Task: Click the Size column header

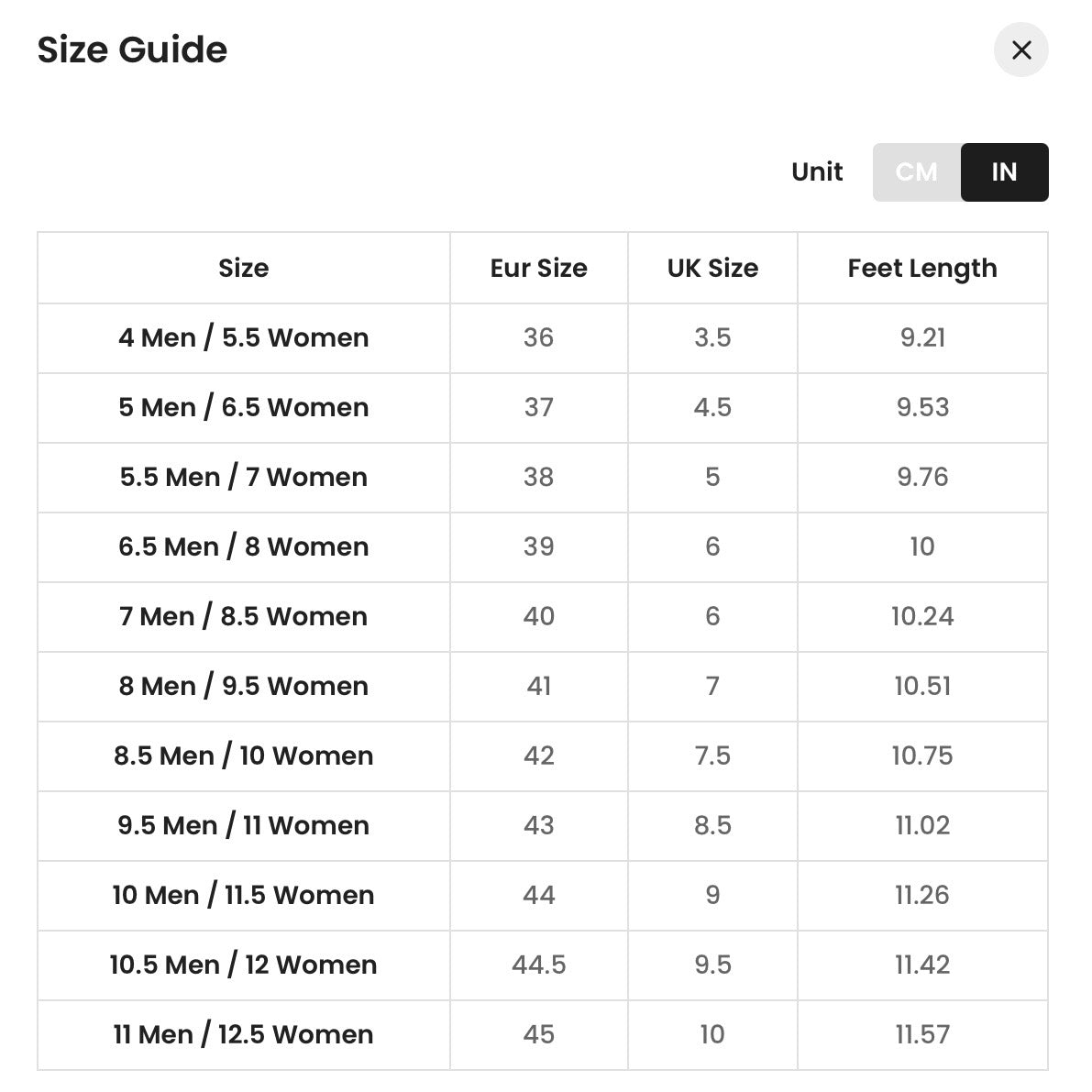Action: click(x=244, y=268)
